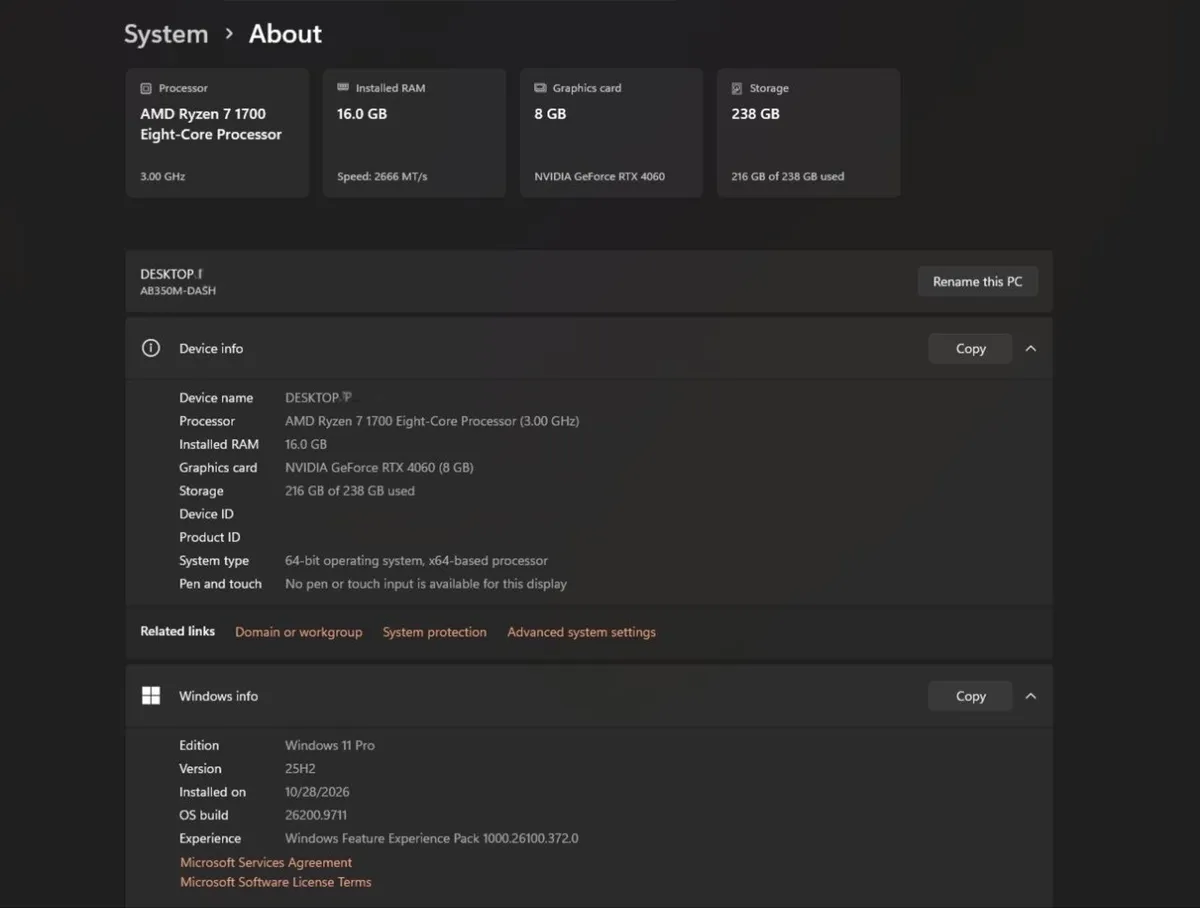Click the Rename this PC button
Viewport: 1200px width, 908px height.
coord(978,281)
